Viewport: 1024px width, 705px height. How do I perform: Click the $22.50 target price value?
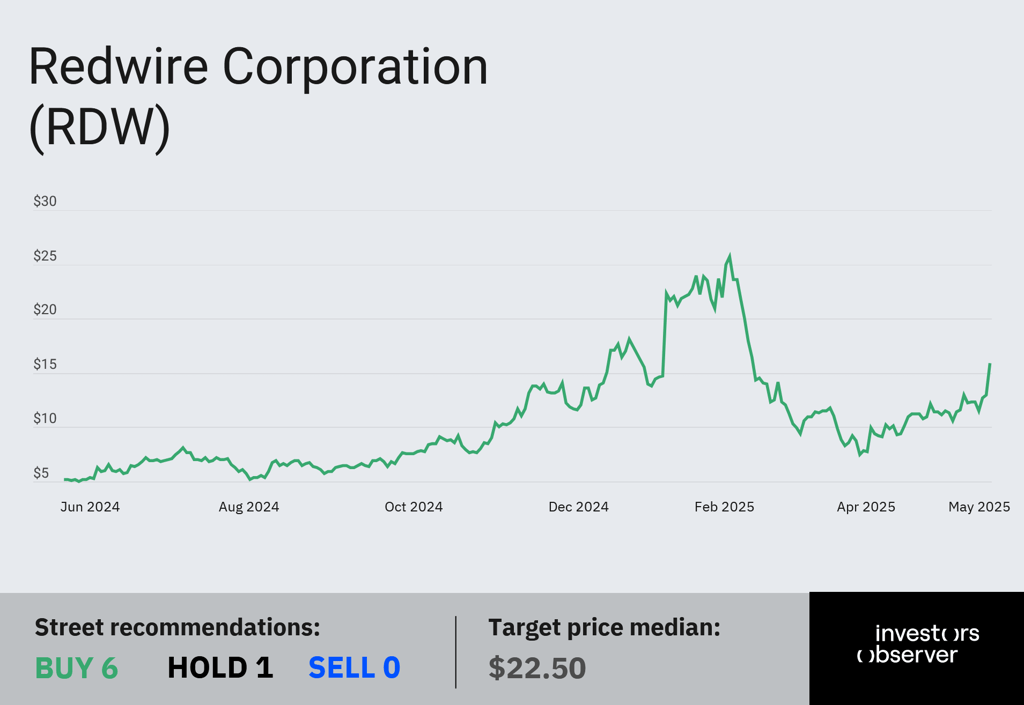point(537,668)
